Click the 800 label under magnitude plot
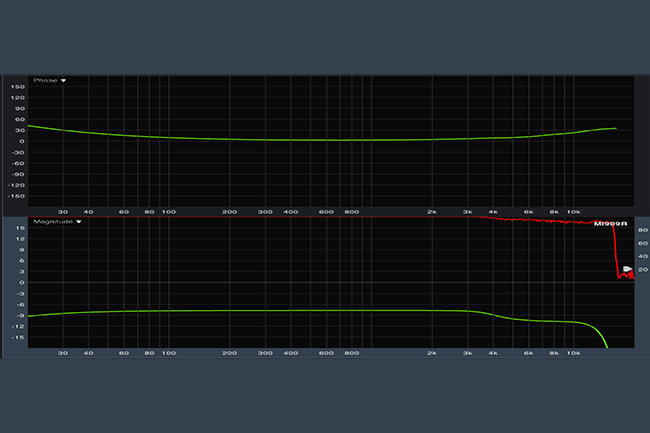 (x=351, y=353)
